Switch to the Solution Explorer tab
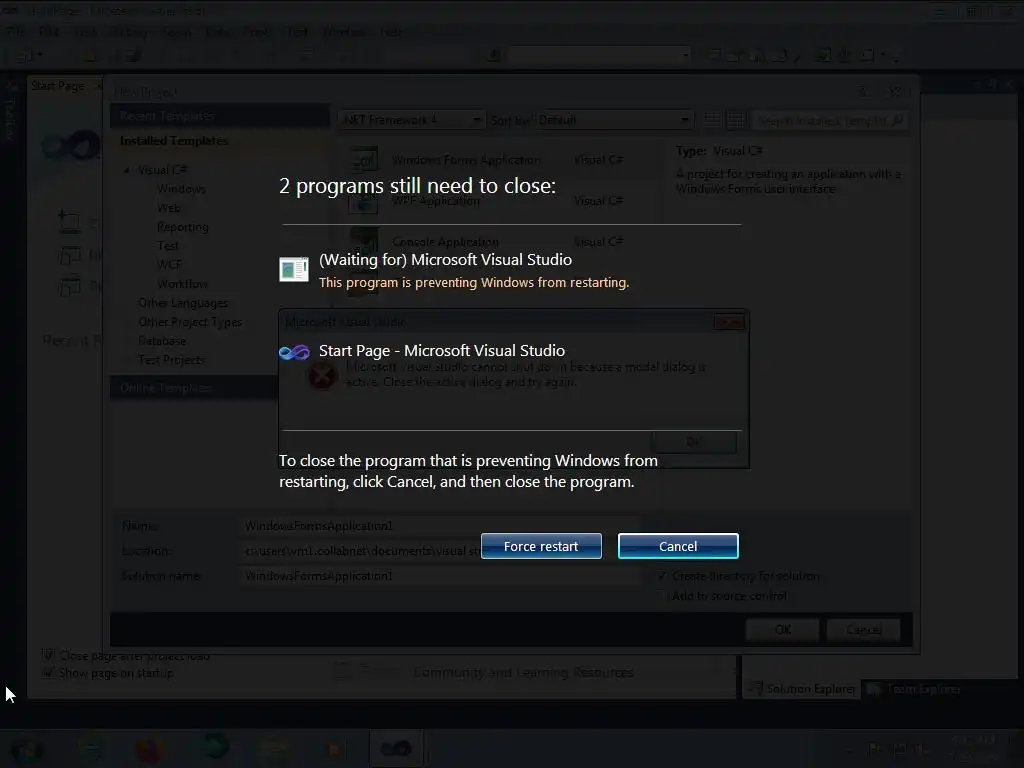Screen dimensions: 1024x768 pyautogui.click(x=802, y=689)
